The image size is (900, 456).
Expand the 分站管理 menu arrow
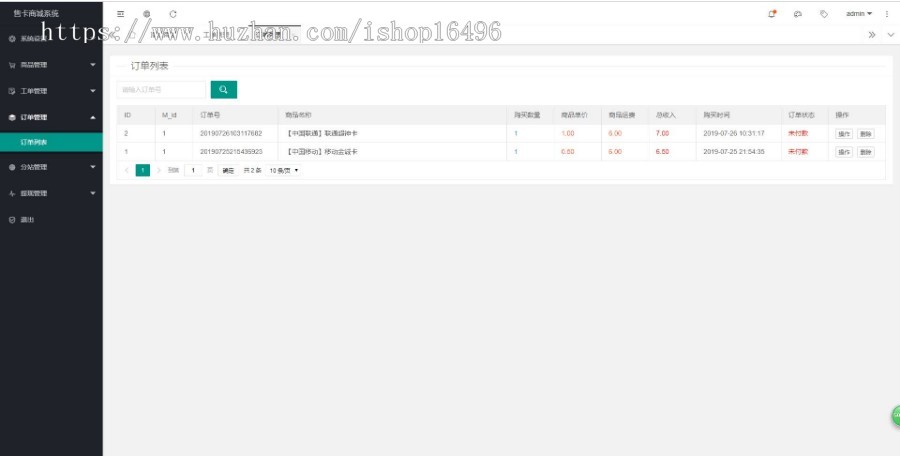point(93,167)
